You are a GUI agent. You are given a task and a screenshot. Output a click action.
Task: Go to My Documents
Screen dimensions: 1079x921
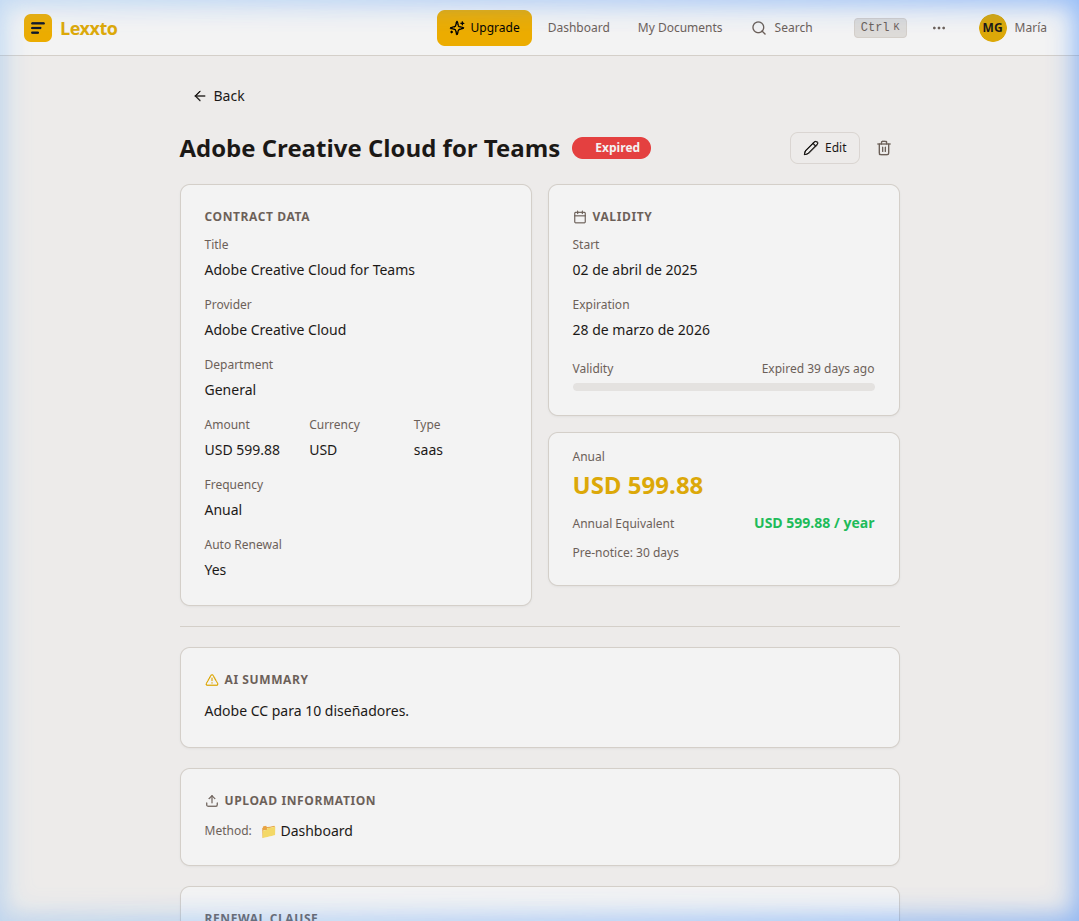680,28
